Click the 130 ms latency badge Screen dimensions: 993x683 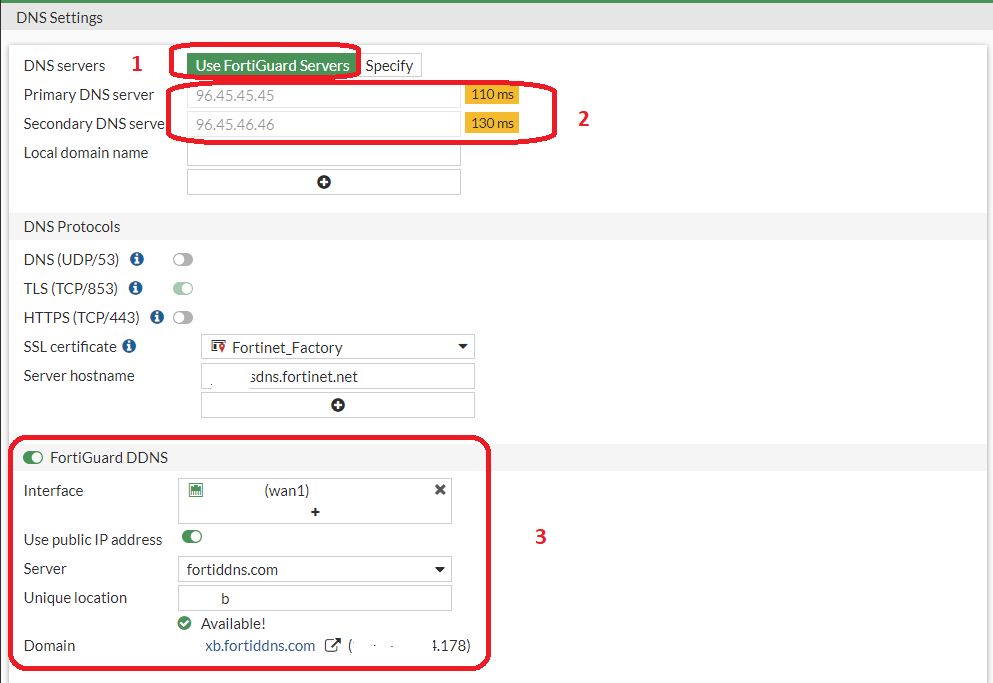pyautogui.click(x=492, y=123)
